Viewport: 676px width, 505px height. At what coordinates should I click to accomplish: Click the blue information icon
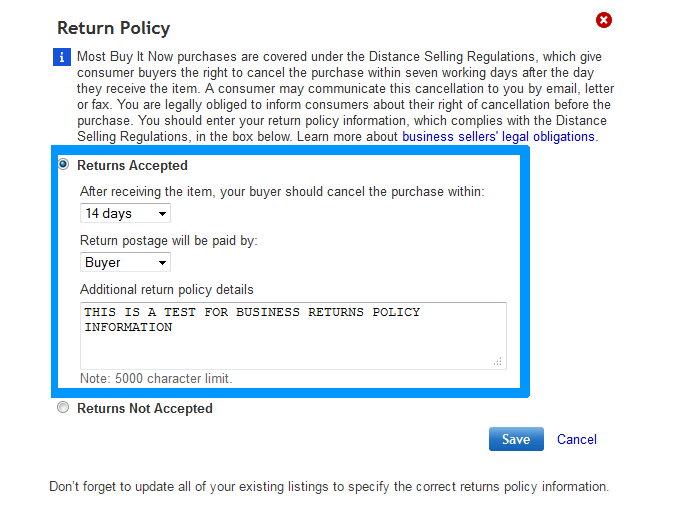pos(60,58)
